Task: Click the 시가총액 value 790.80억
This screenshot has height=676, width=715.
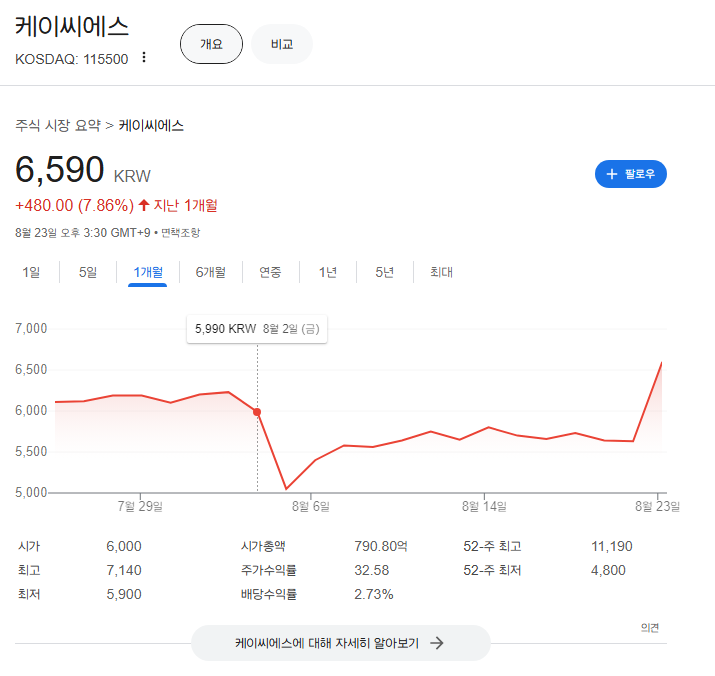Action: click(x=381, y=546)
